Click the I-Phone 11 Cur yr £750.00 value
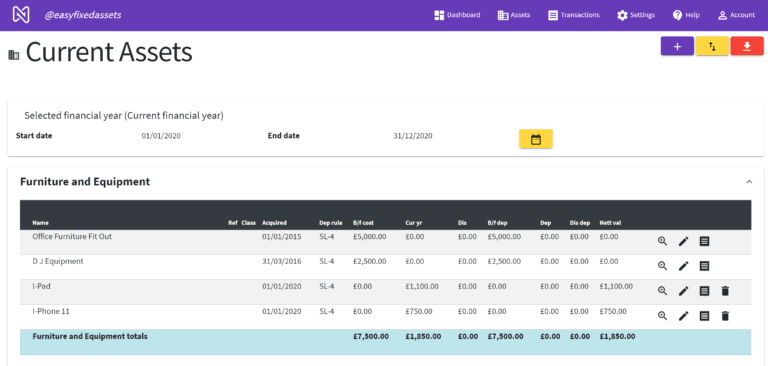The width and height of the screenshot is (768, 366). pos(419,312)
